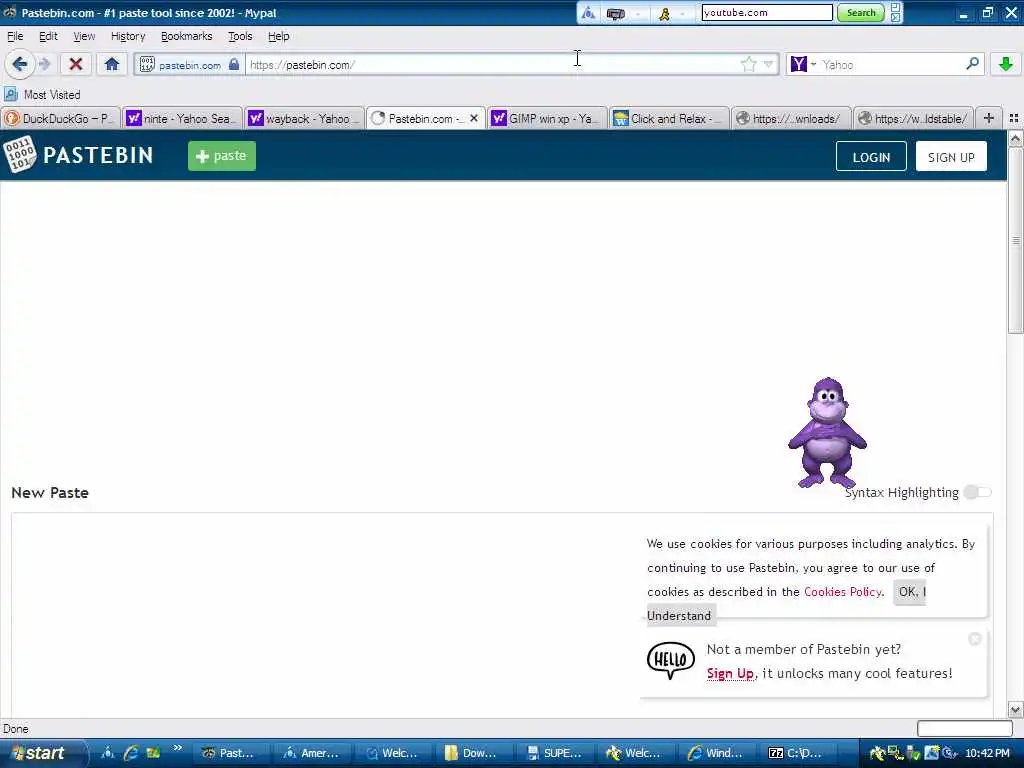Open the Tools menu
Image resolution: width=1024 pixels, height=768 pixels.
(x=240, y=36)
